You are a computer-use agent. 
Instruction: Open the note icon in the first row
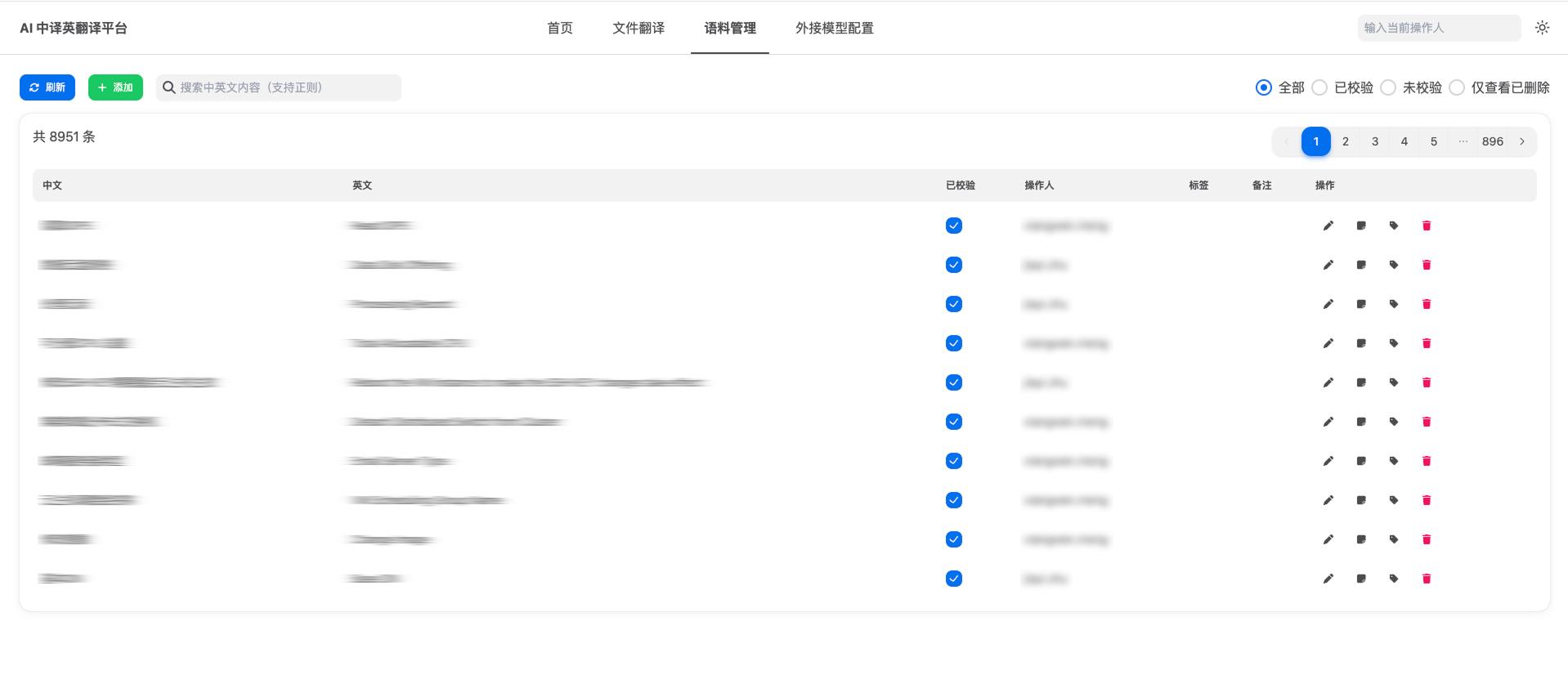point(1361,226)
